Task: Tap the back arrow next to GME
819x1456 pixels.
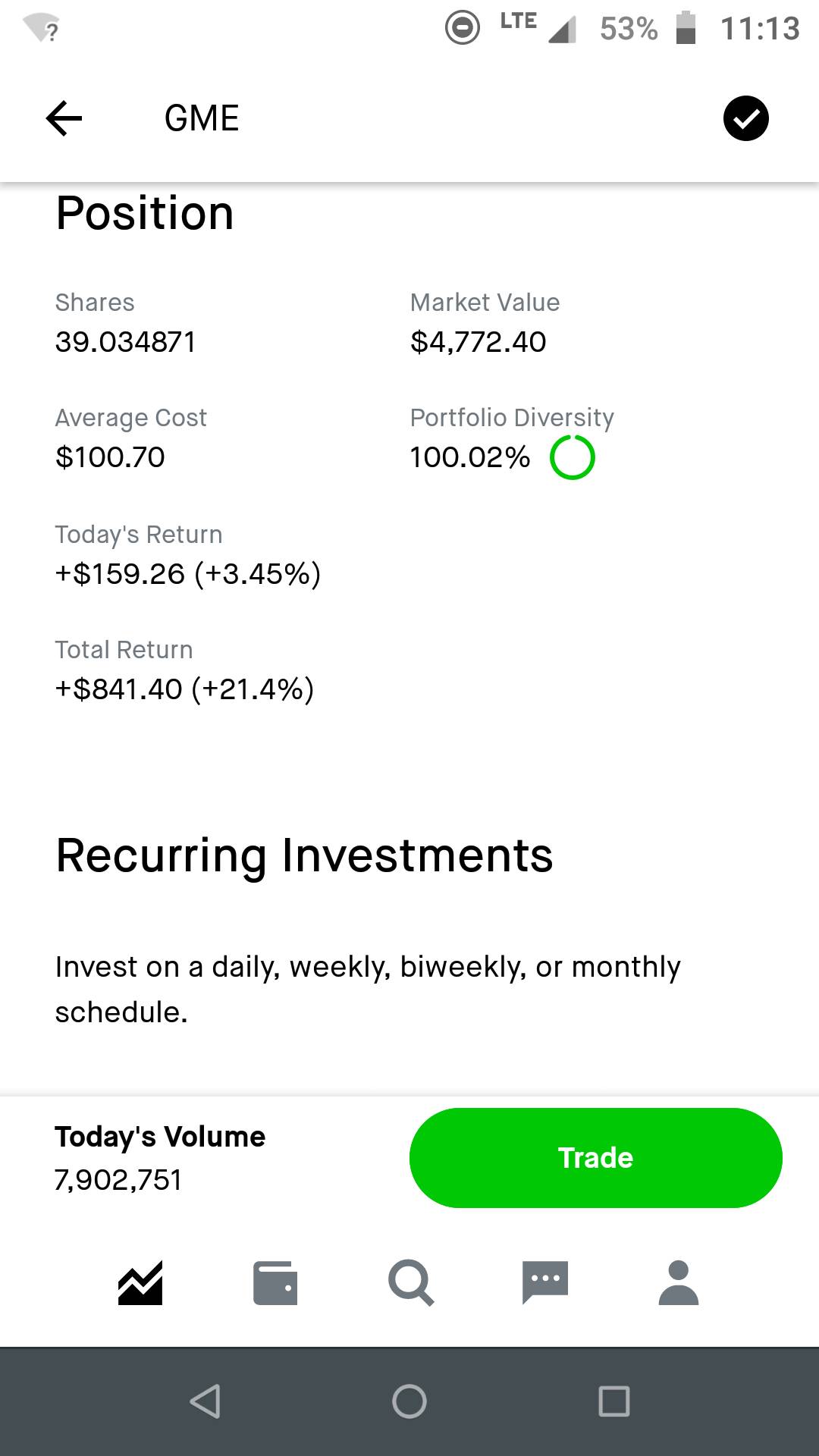Action: [x=64, y=118]
